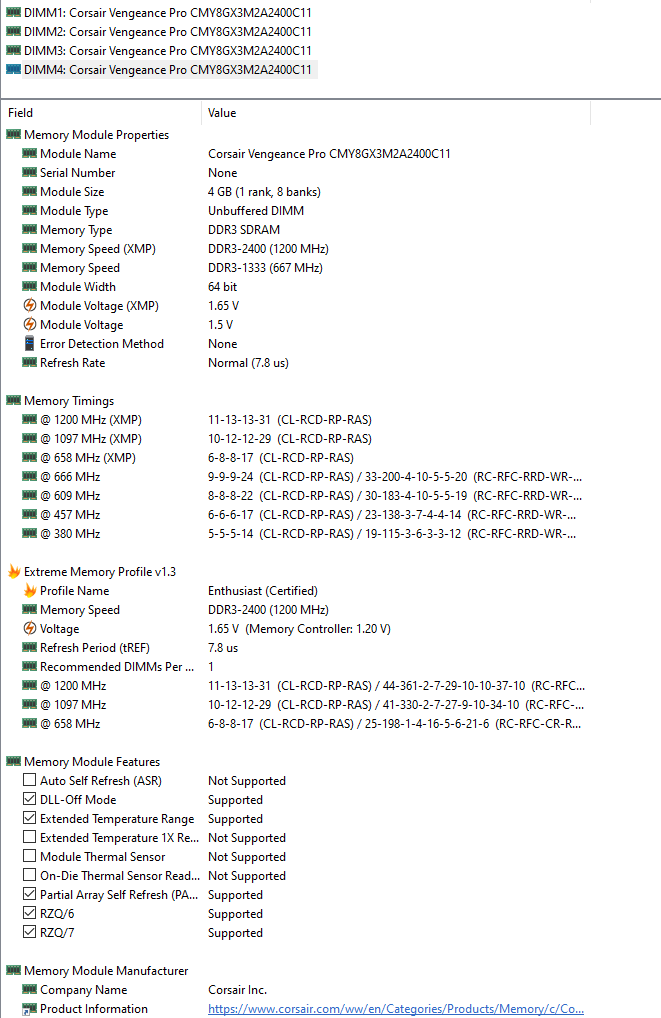The width and height of the screenshot is (661, 1018).
Task: Select DIMM1: Corsair Vengeance Pro entry
Action: click(168, 12)
